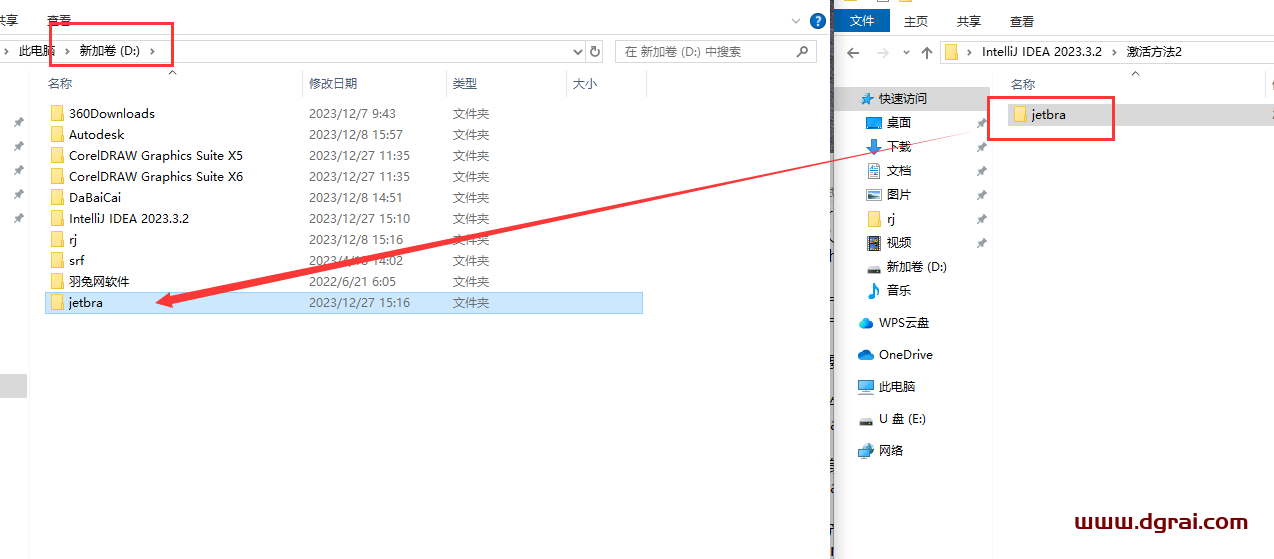The height and width of the screenshot is (559, 1274).
Task: Expand recent locations dropdown in right window
Action: pyautogui.click(x=905, y=52)
